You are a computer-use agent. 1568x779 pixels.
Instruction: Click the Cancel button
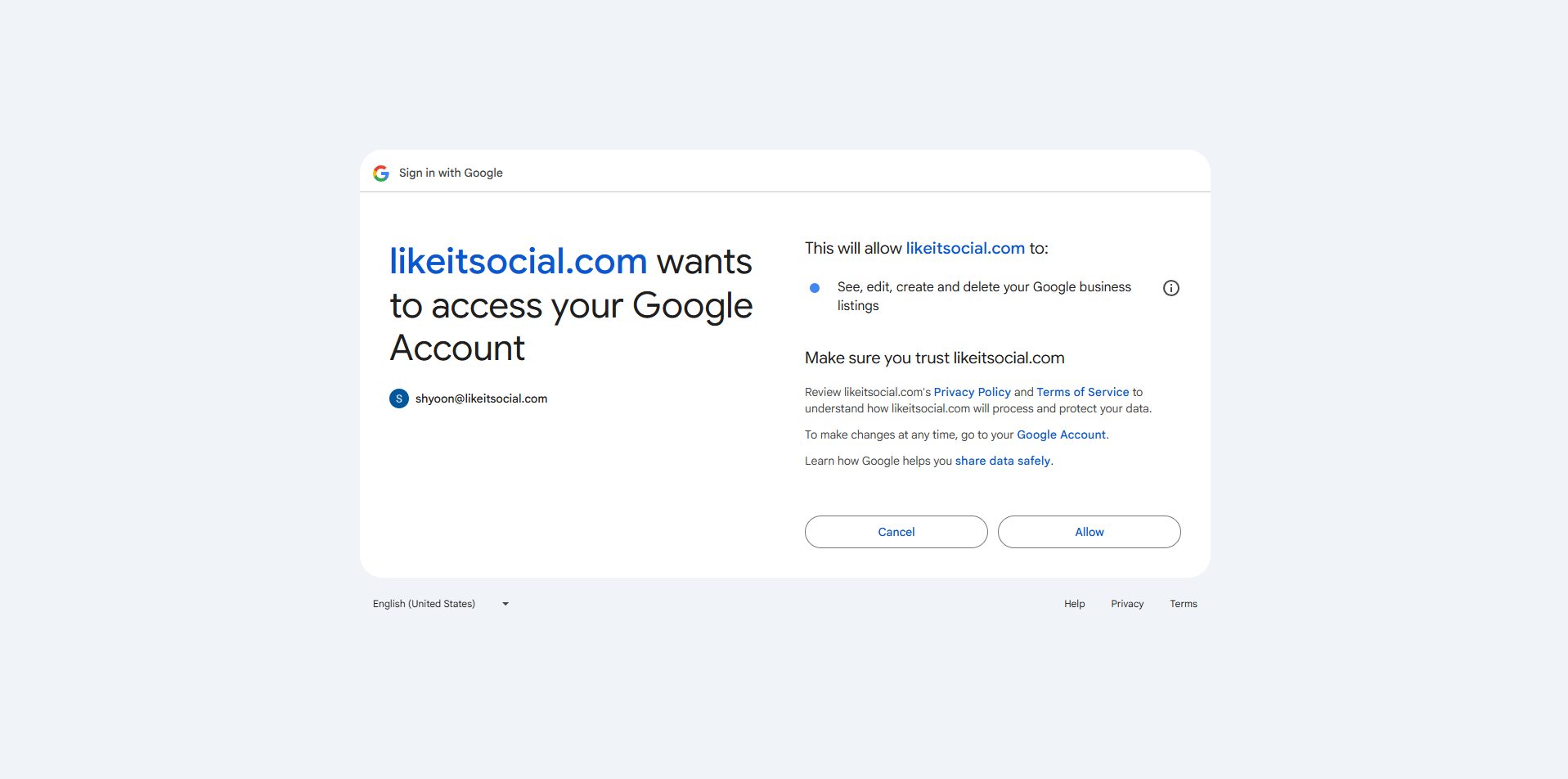coord(896,532)
